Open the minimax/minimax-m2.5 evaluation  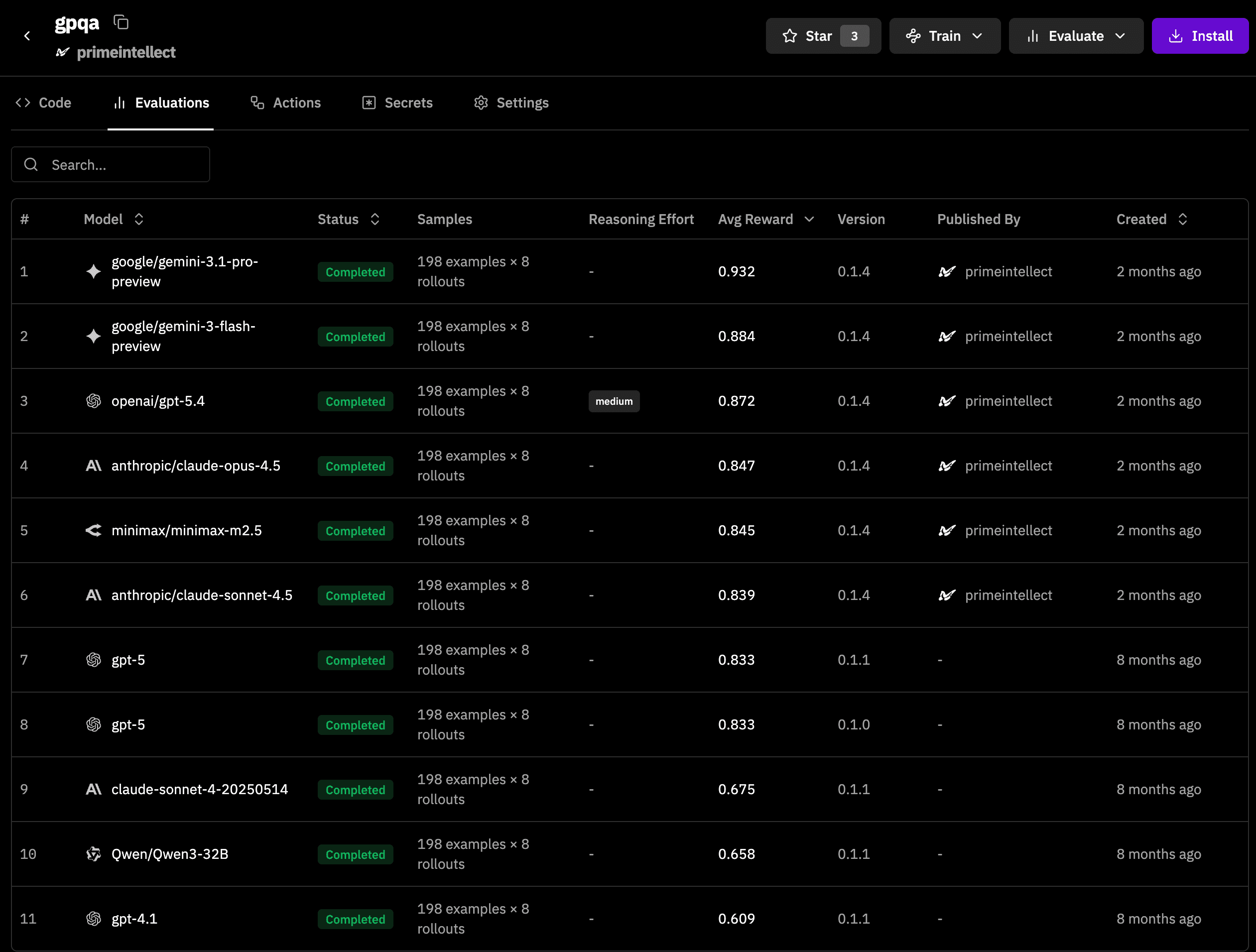pyautogui.click(x=187, y=530)
